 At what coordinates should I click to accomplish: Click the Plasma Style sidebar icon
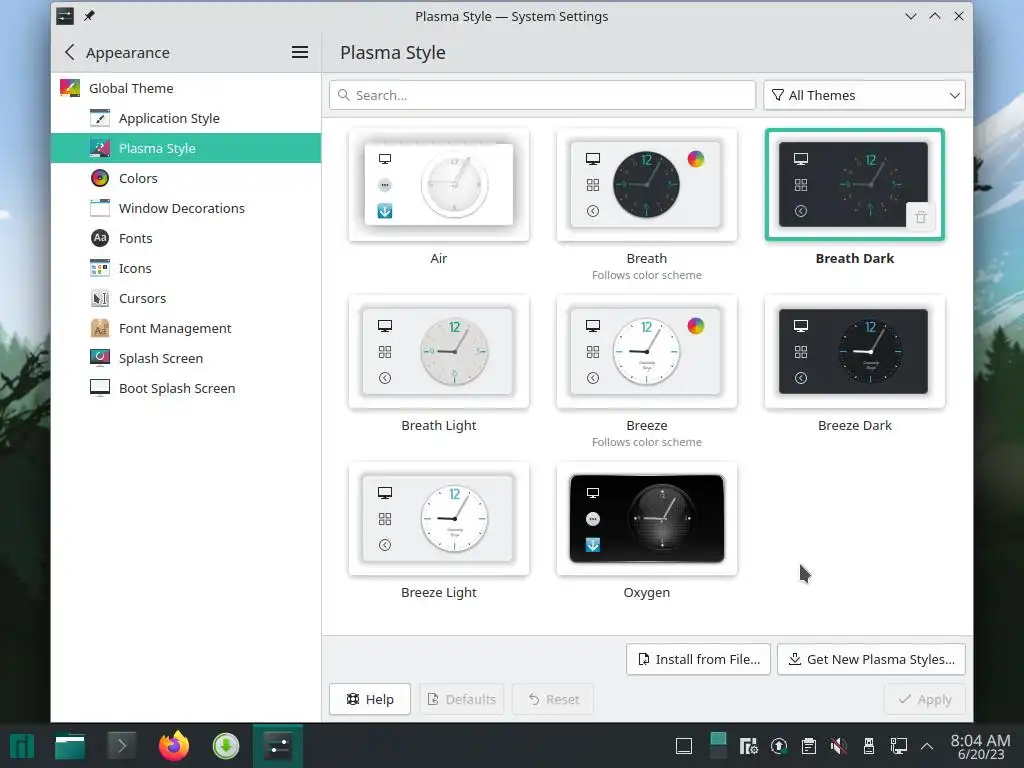pos(100,148)
